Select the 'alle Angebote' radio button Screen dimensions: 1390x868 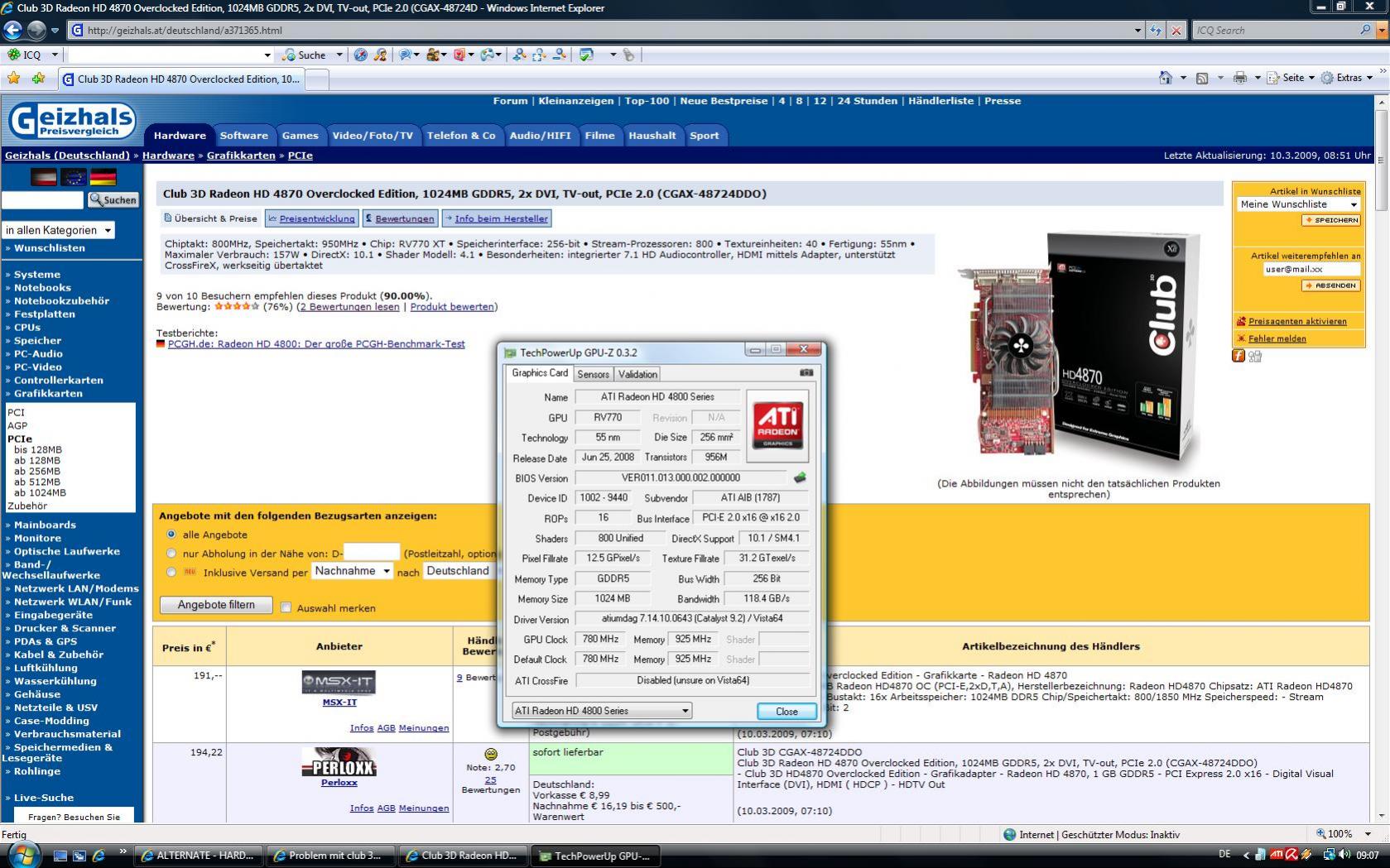pyautogui.click(x=171, y=535)
